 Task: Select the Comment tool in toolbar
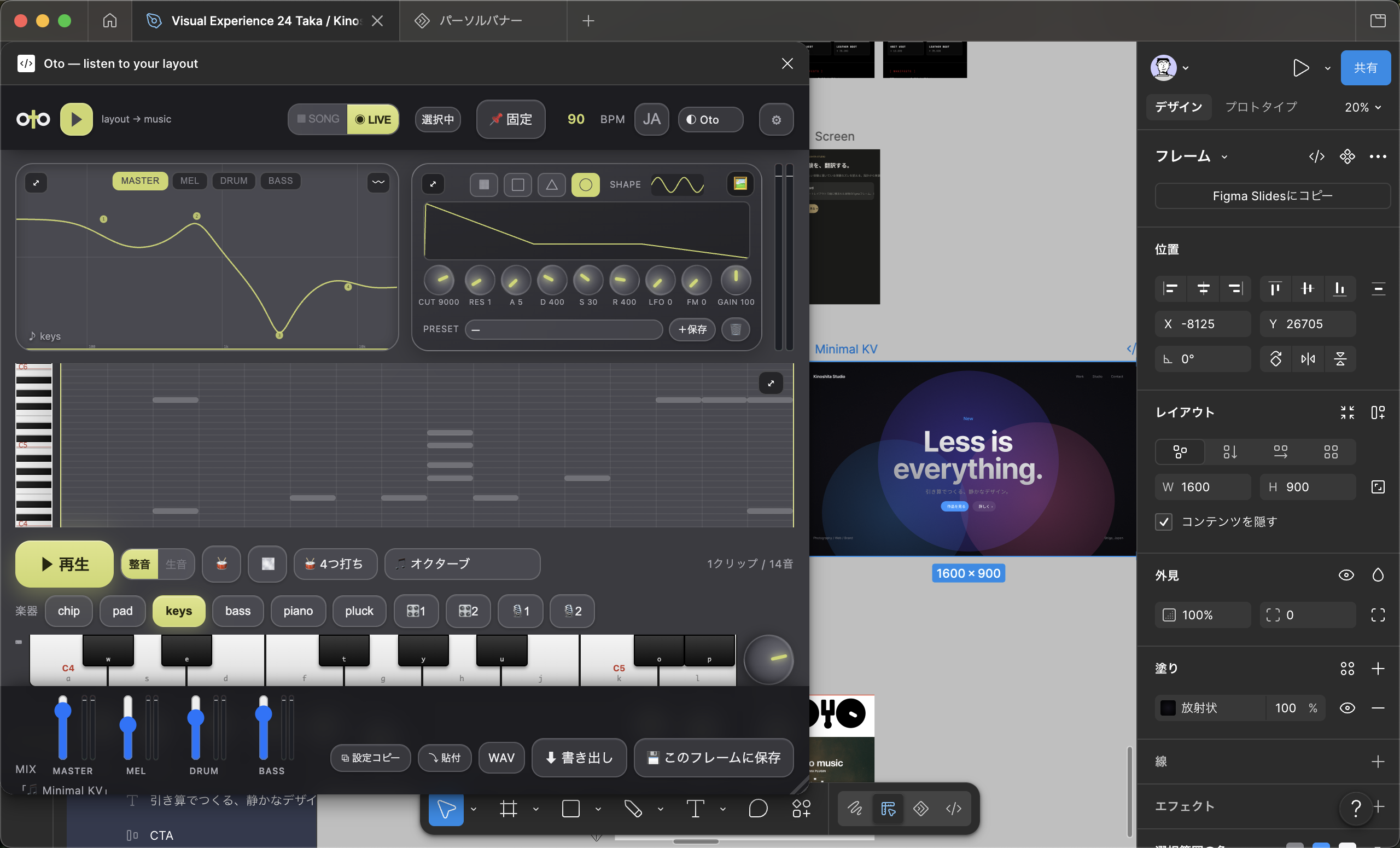pos(758,808)
